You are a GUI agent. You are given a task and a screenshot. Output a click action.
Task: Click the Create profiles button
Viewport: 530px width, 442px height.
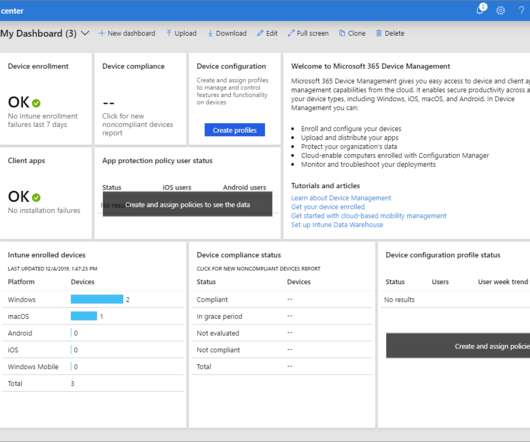pyautogui.click(x=235, y=130)
